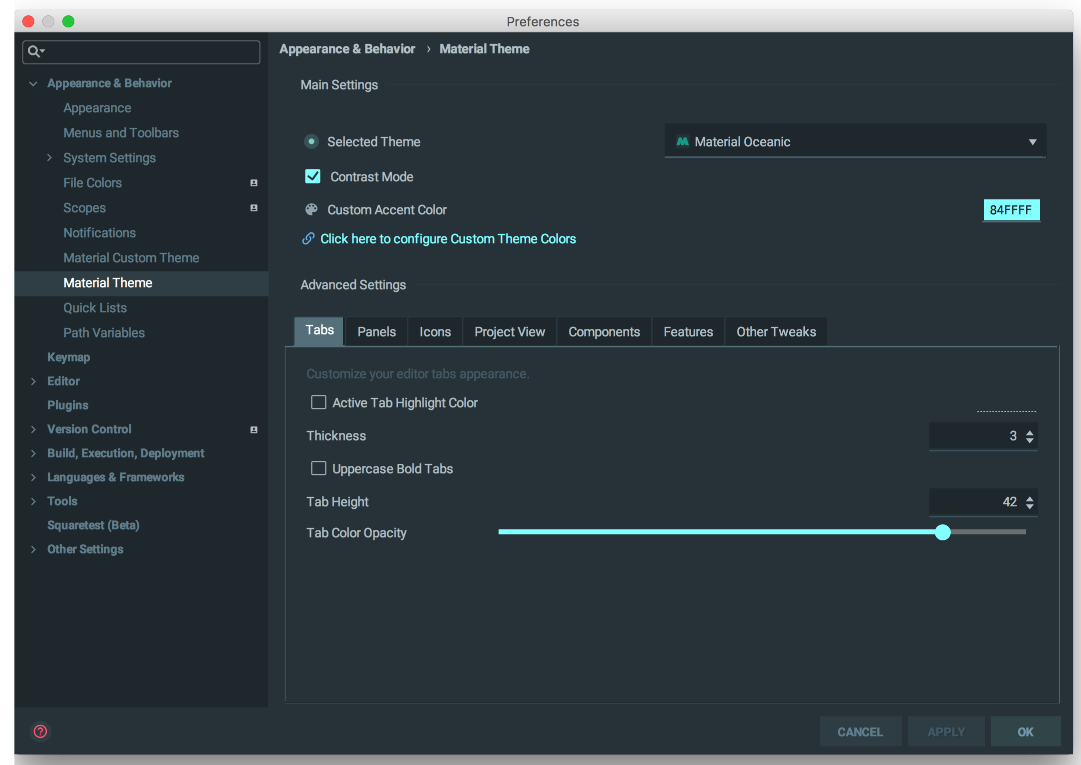Click the help question mark icon
1081x765 pixels.
click(41, 731)
